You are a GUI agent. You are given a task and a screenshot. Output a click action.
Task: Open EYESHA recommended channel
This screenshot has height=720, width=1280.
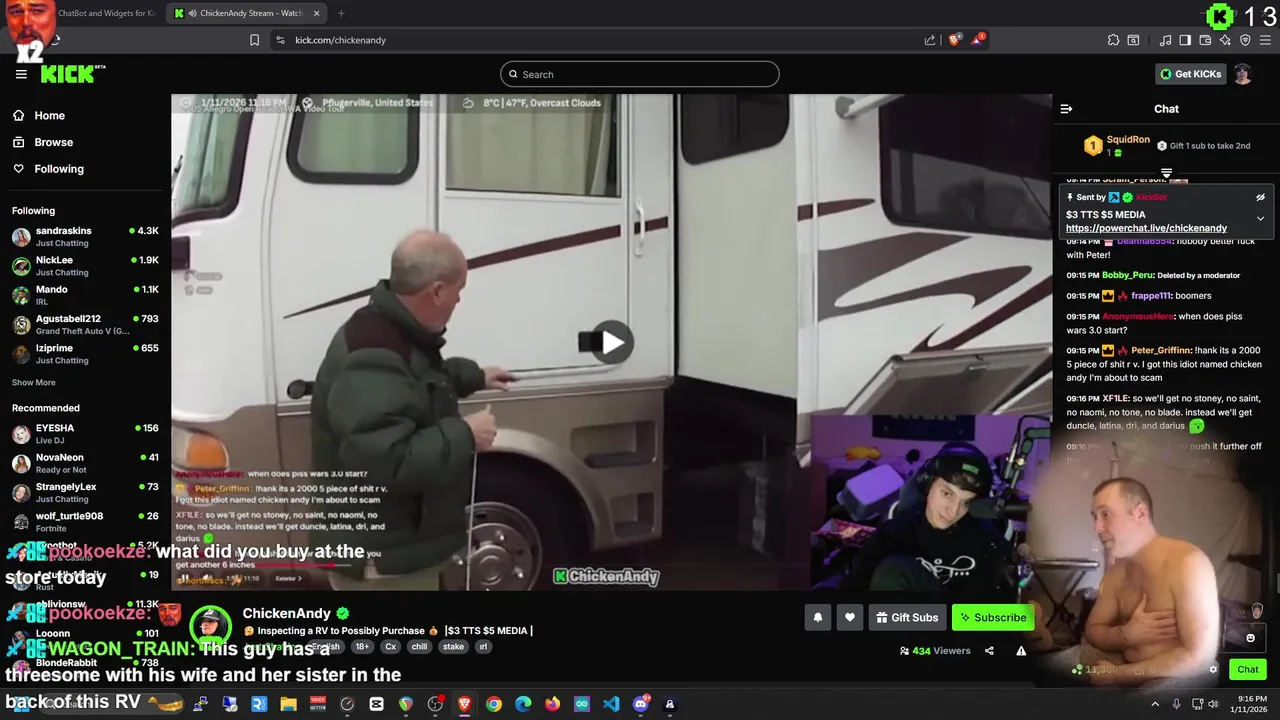click(x=85, y=434)
